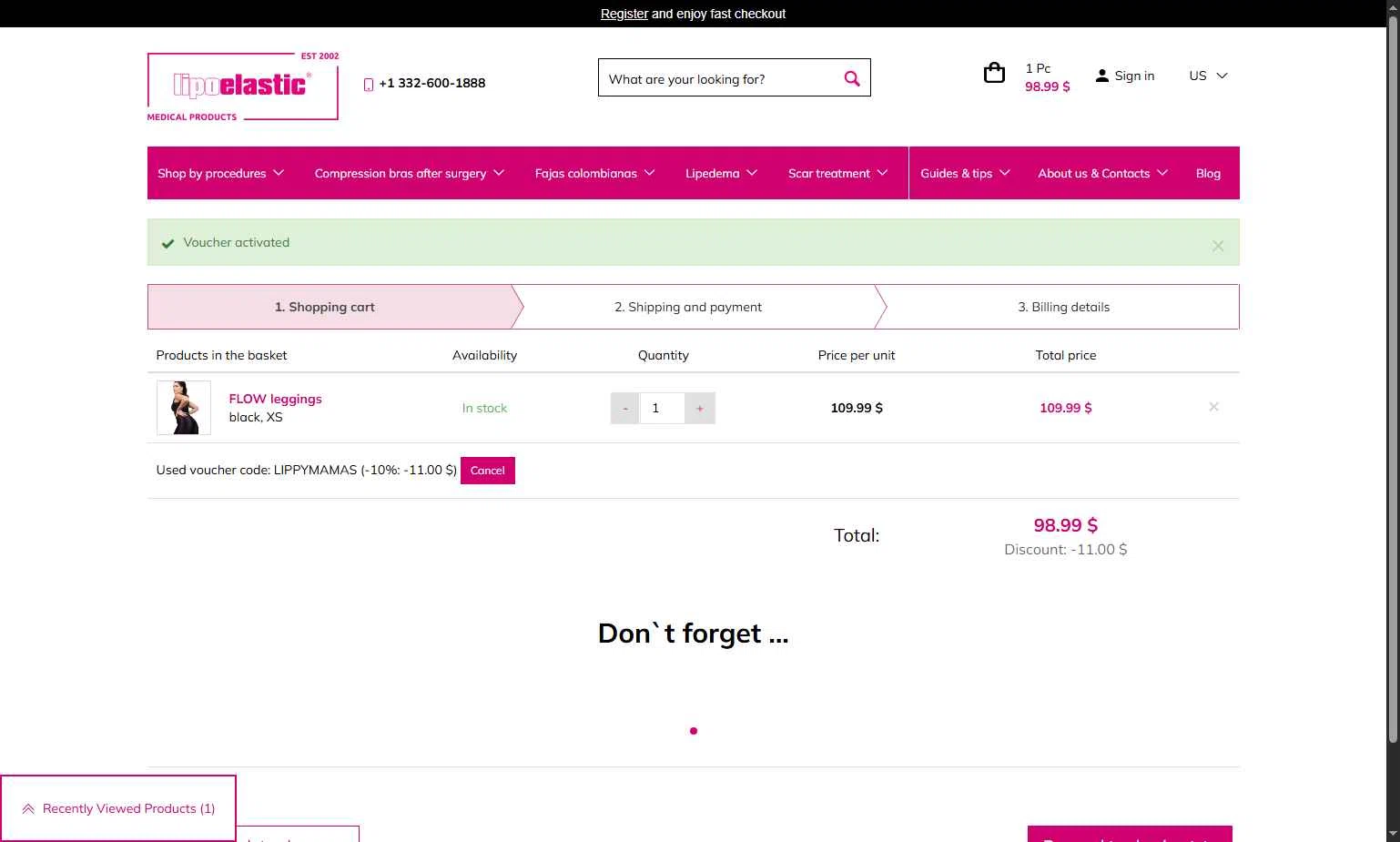Expand the Lipedema menu
Screen dimensions: 1400x842
click(x=721, y=173)
